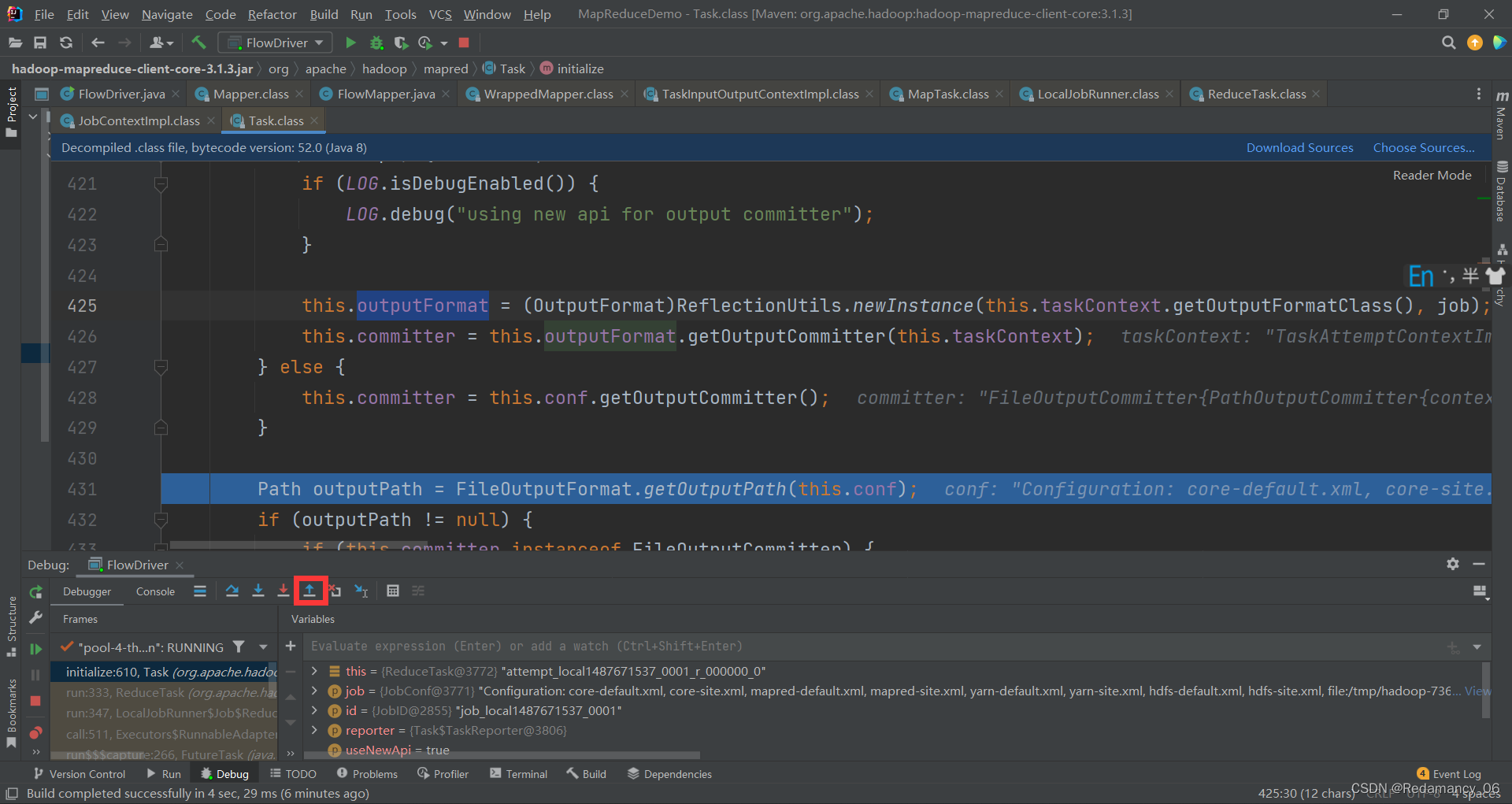Close the Task.class editor tab
This screenshot has height=804, width=1512.
click(314, 120)
